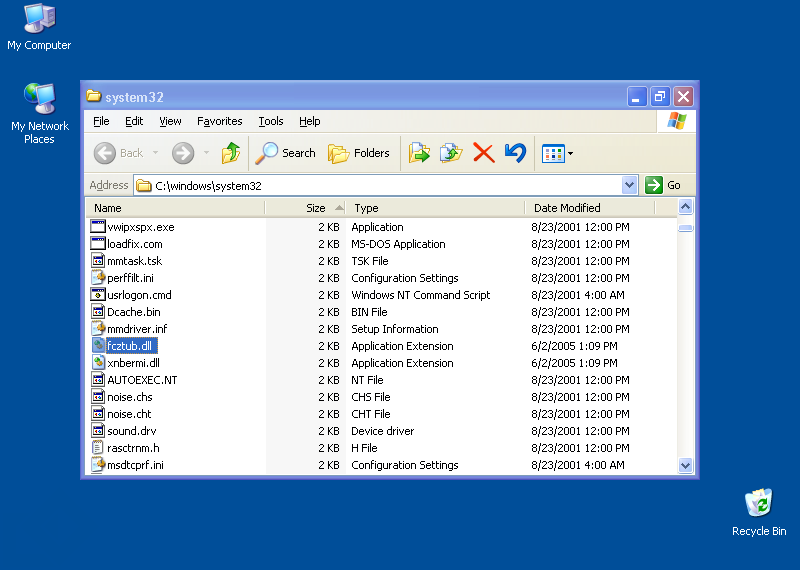Toggle the Folders pane
This screenshot has width=800, height=570.
pos(359,153)
